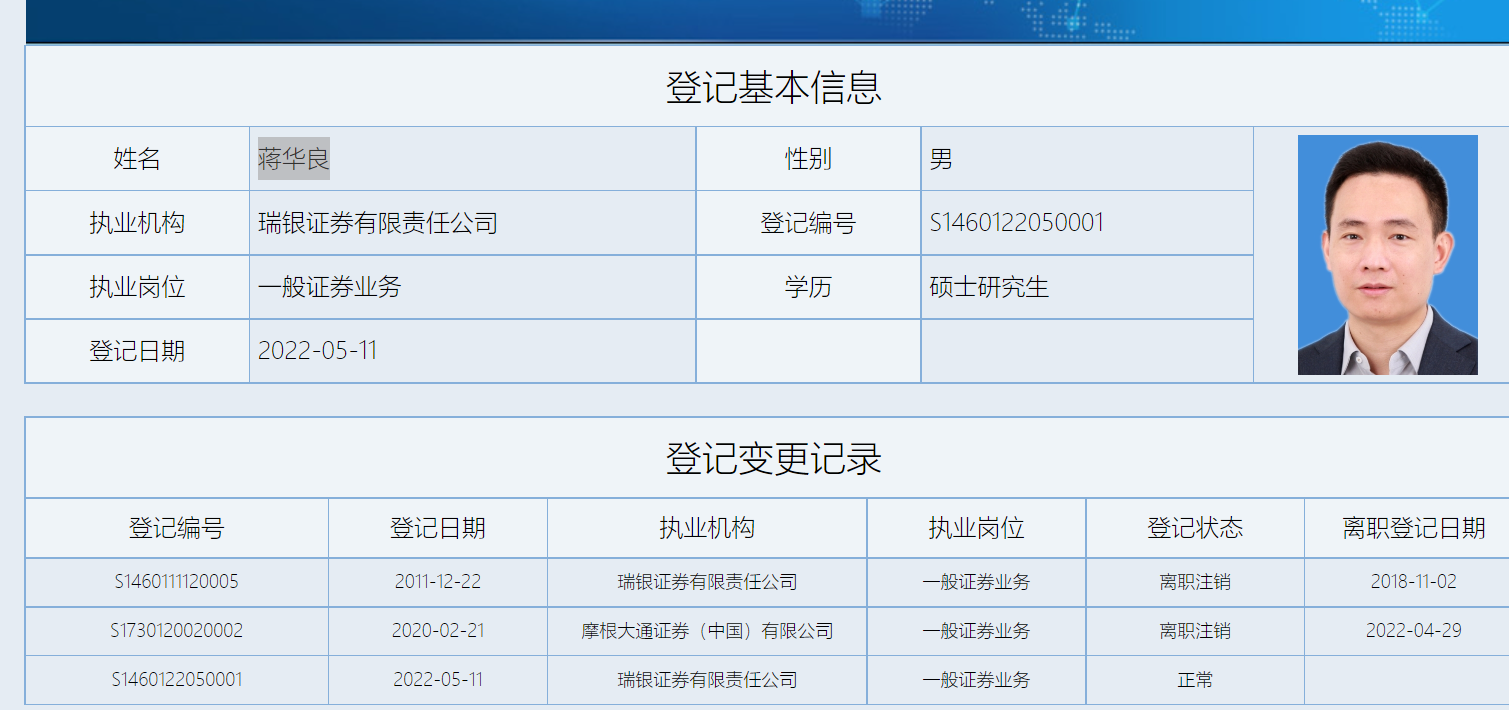1509x710 pixels.
Task: Click the 执业岗位 label in basic info
Action: (x=137, y=287)
